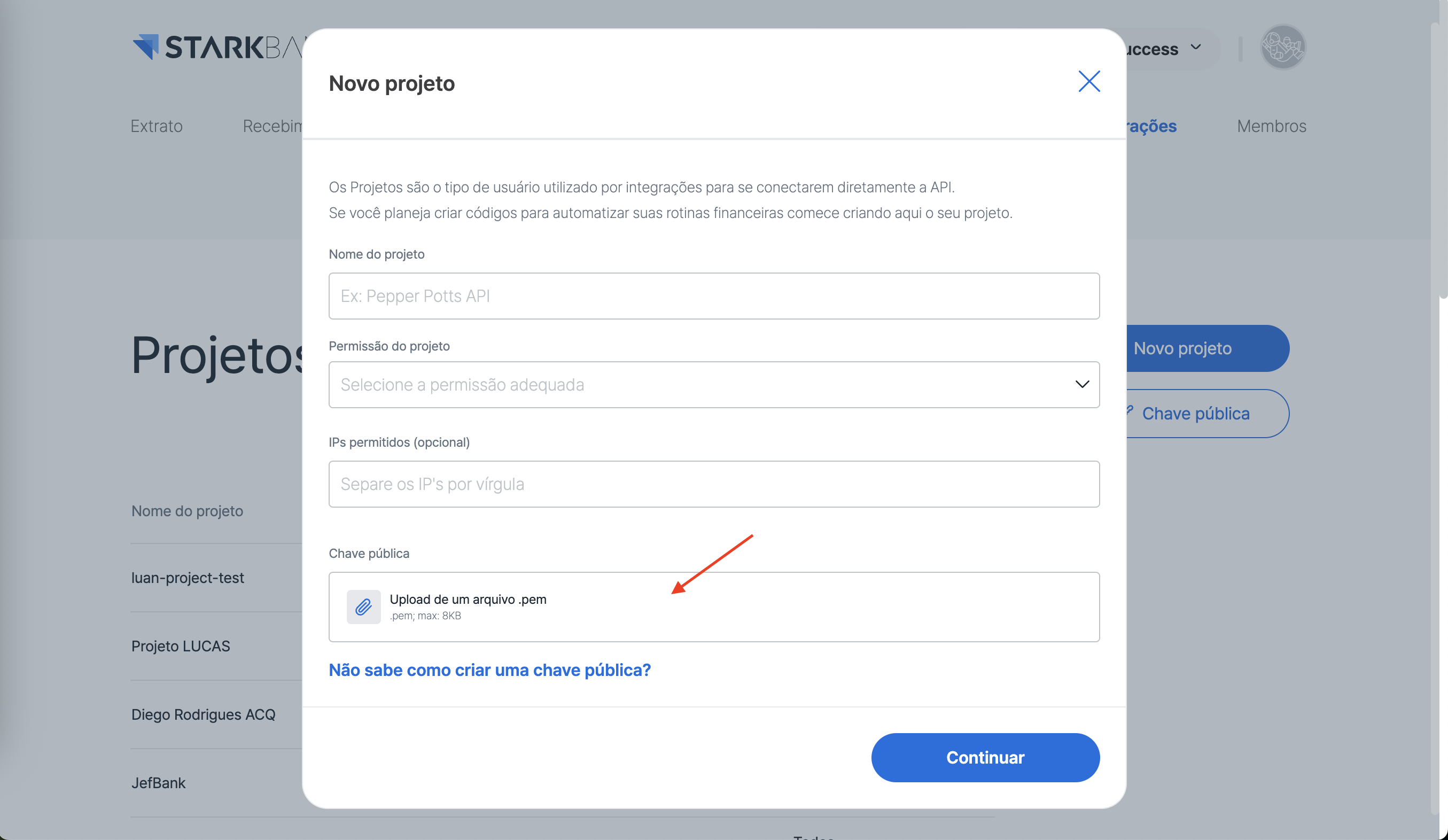1448x840 pixels.
Task: Open the workspace selector chevron
Action: [1196, 47]
